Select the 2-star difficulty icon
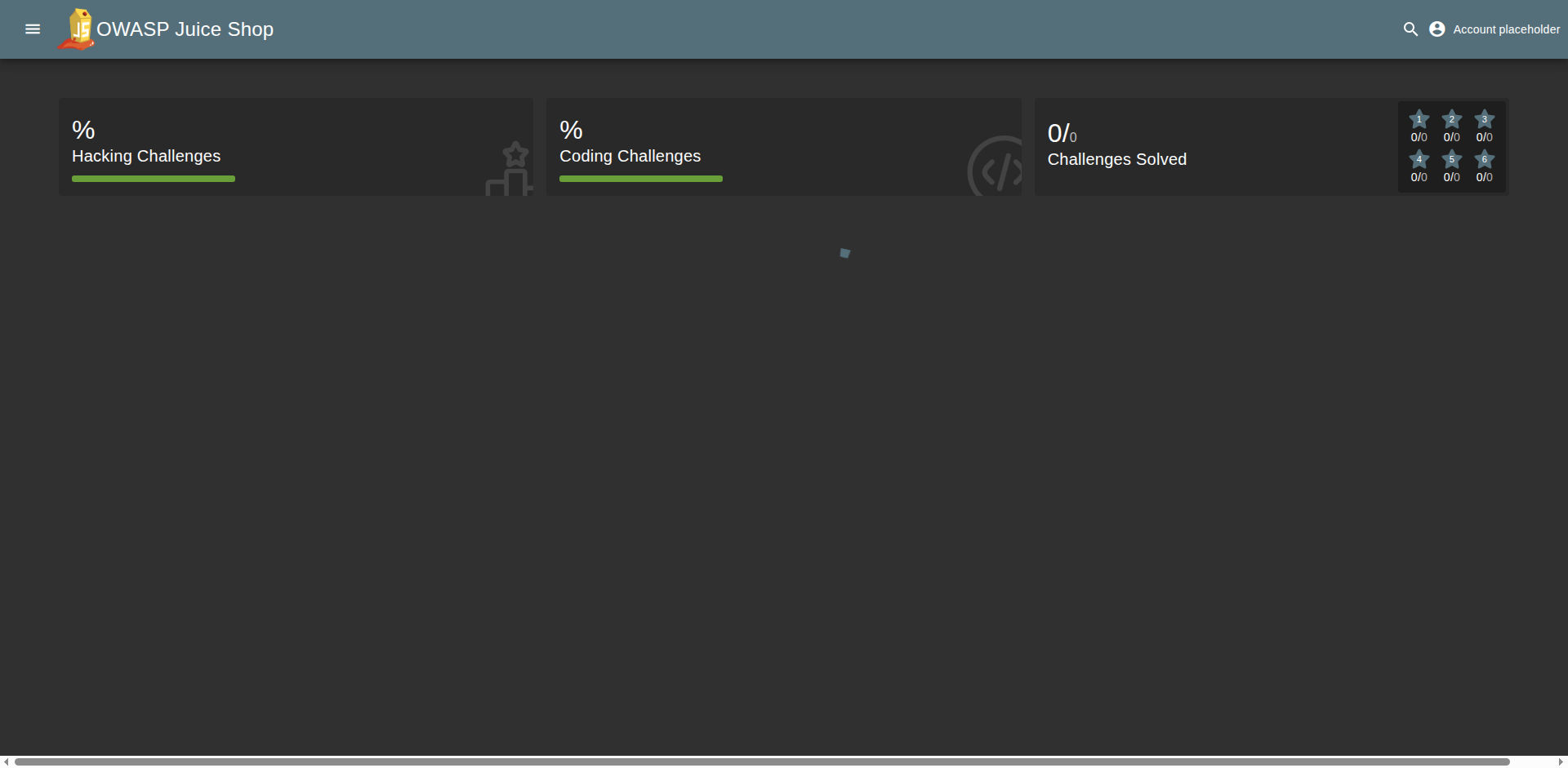This screenshot has height=768, width=1568. coord(1452,120)
